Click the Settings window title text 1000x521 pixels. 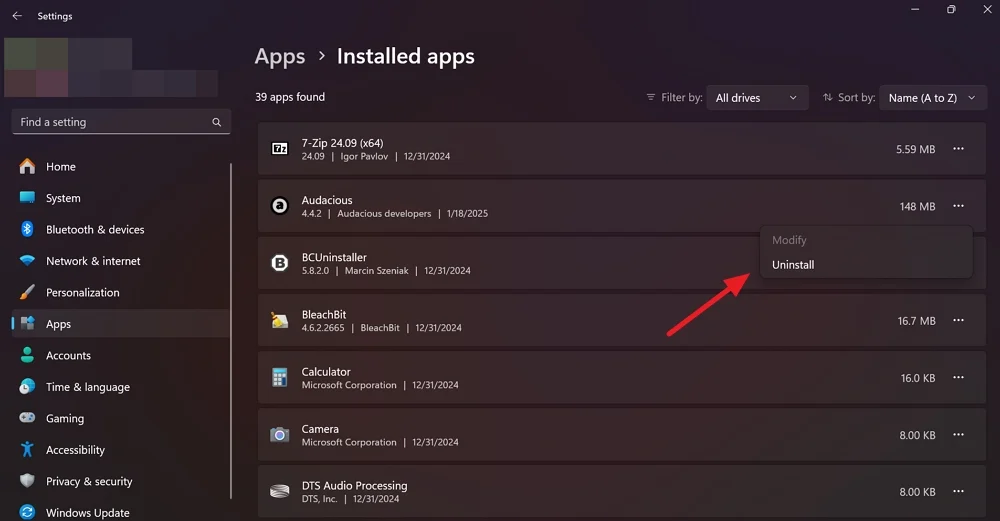(55, 16)
